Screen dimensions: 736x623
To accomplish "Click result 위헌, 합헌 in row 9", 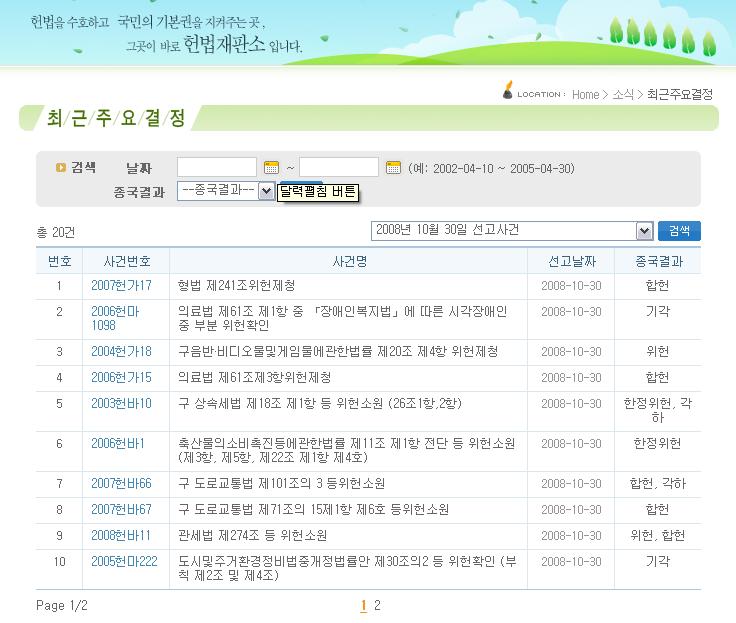I will [658, 536].
